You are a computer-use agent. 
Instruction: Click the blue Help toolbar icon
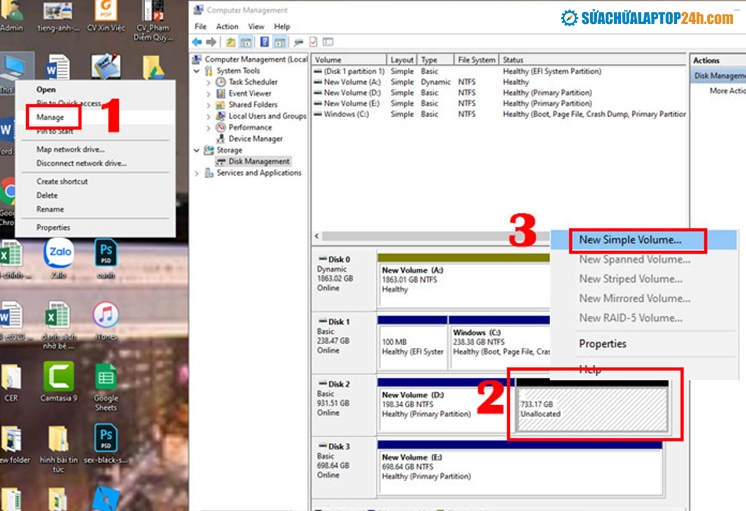pos(265,42)
